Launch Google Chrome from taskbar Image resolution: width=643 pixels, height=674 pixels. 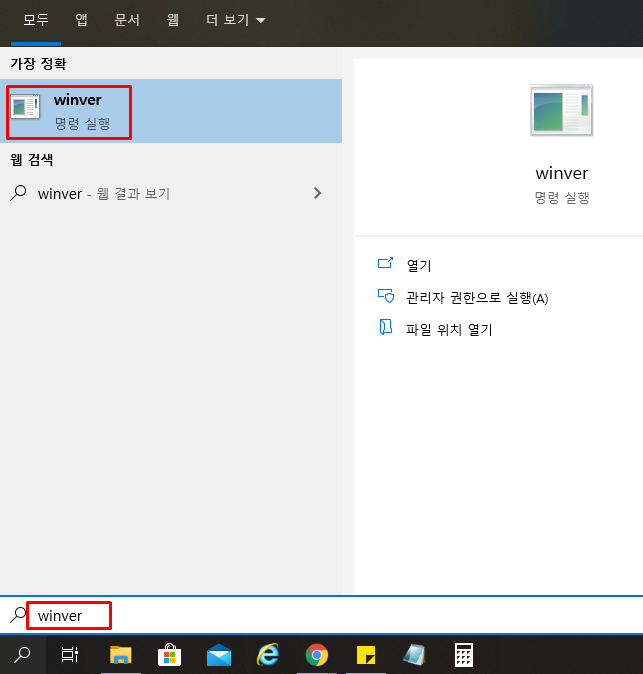[x=317, y=654]
